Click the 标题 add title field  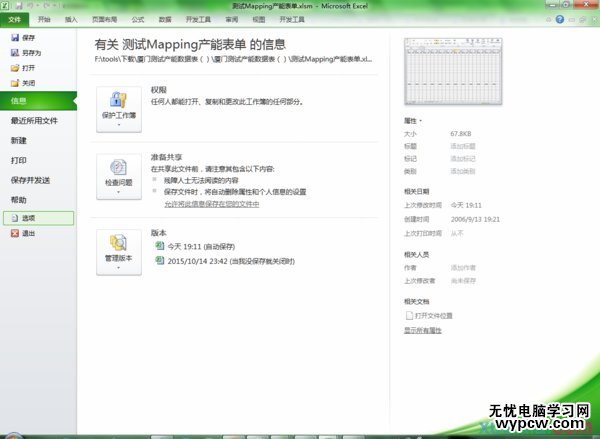pyautogui.click(x=463, y=146)
